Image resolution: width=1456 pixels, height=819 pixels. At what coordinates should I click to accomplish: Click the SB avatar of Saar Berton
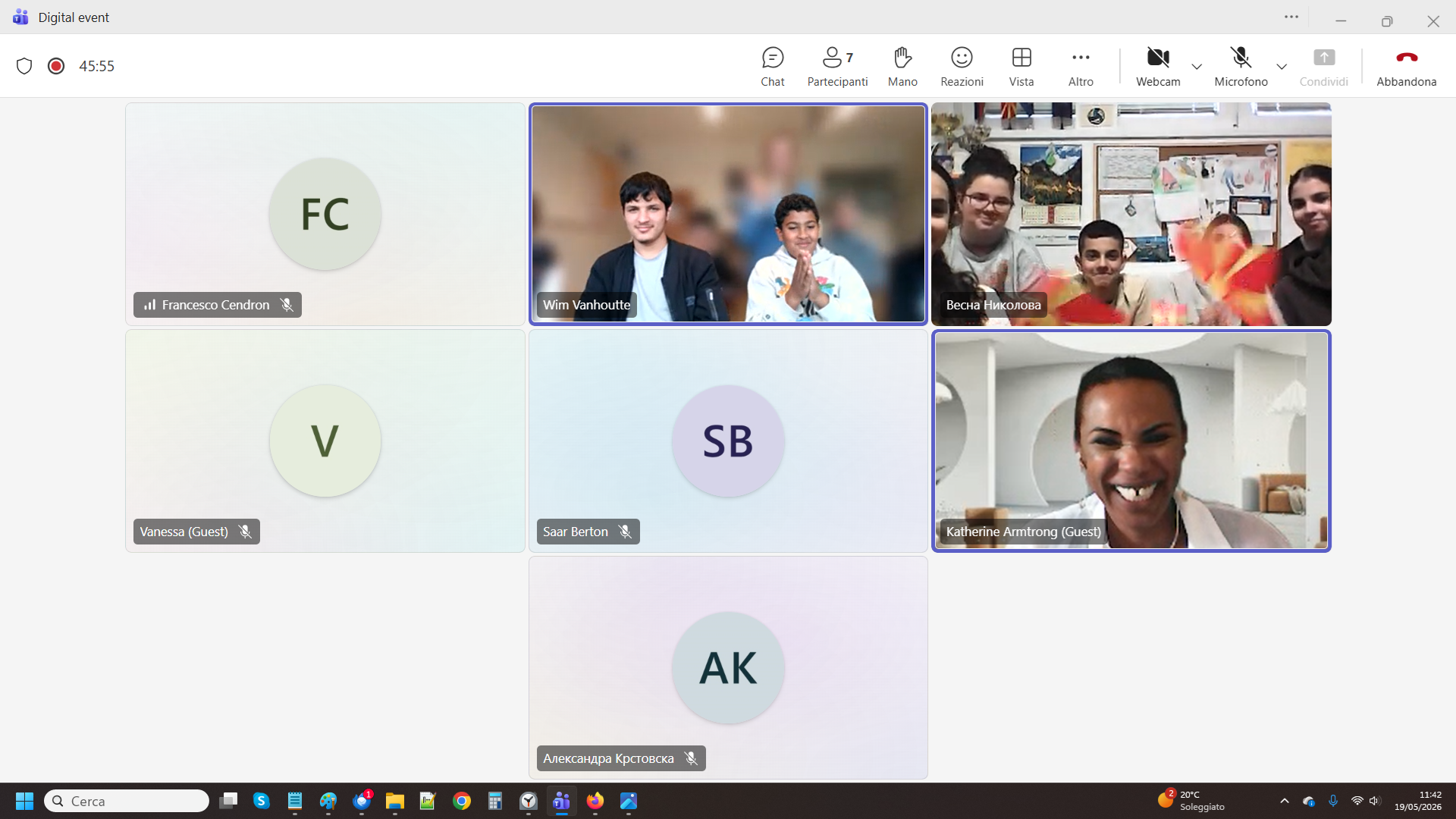click(x=728, y=441)
